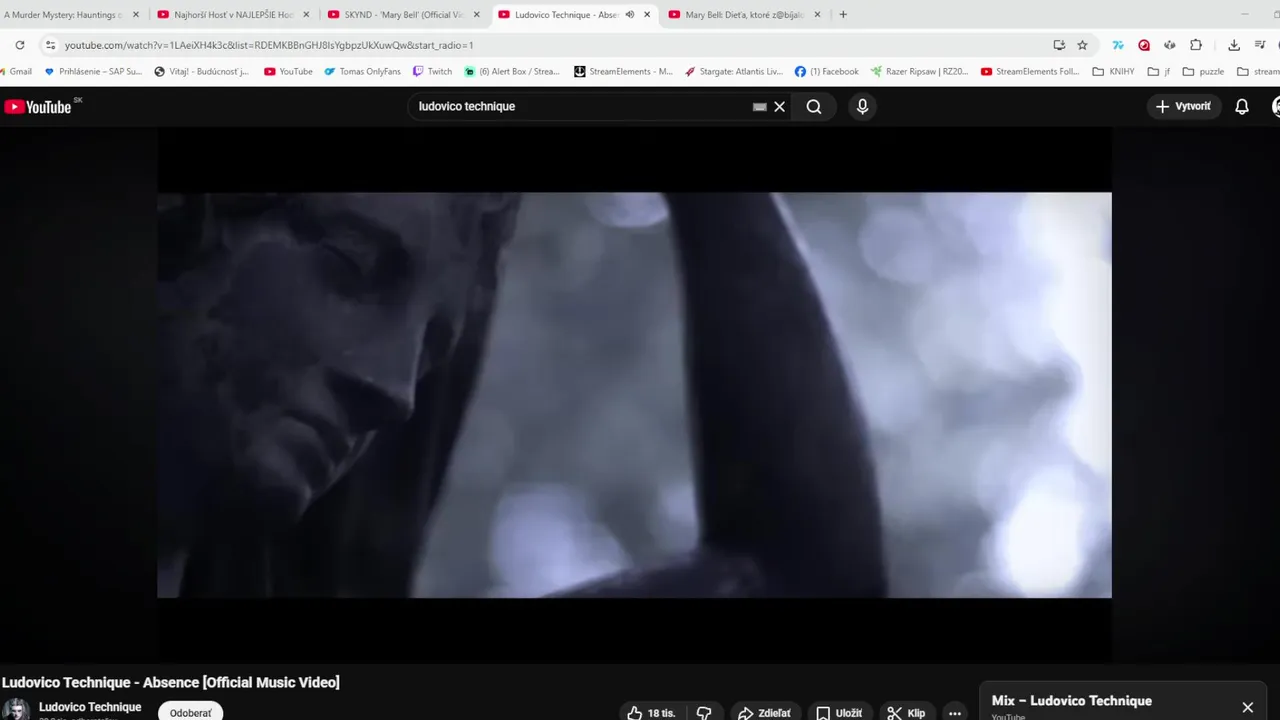This screenshot has height=720, width=1280.
Task: Click the Mix – Ludovico Technique title
Action: click(x=1071, y=701)
